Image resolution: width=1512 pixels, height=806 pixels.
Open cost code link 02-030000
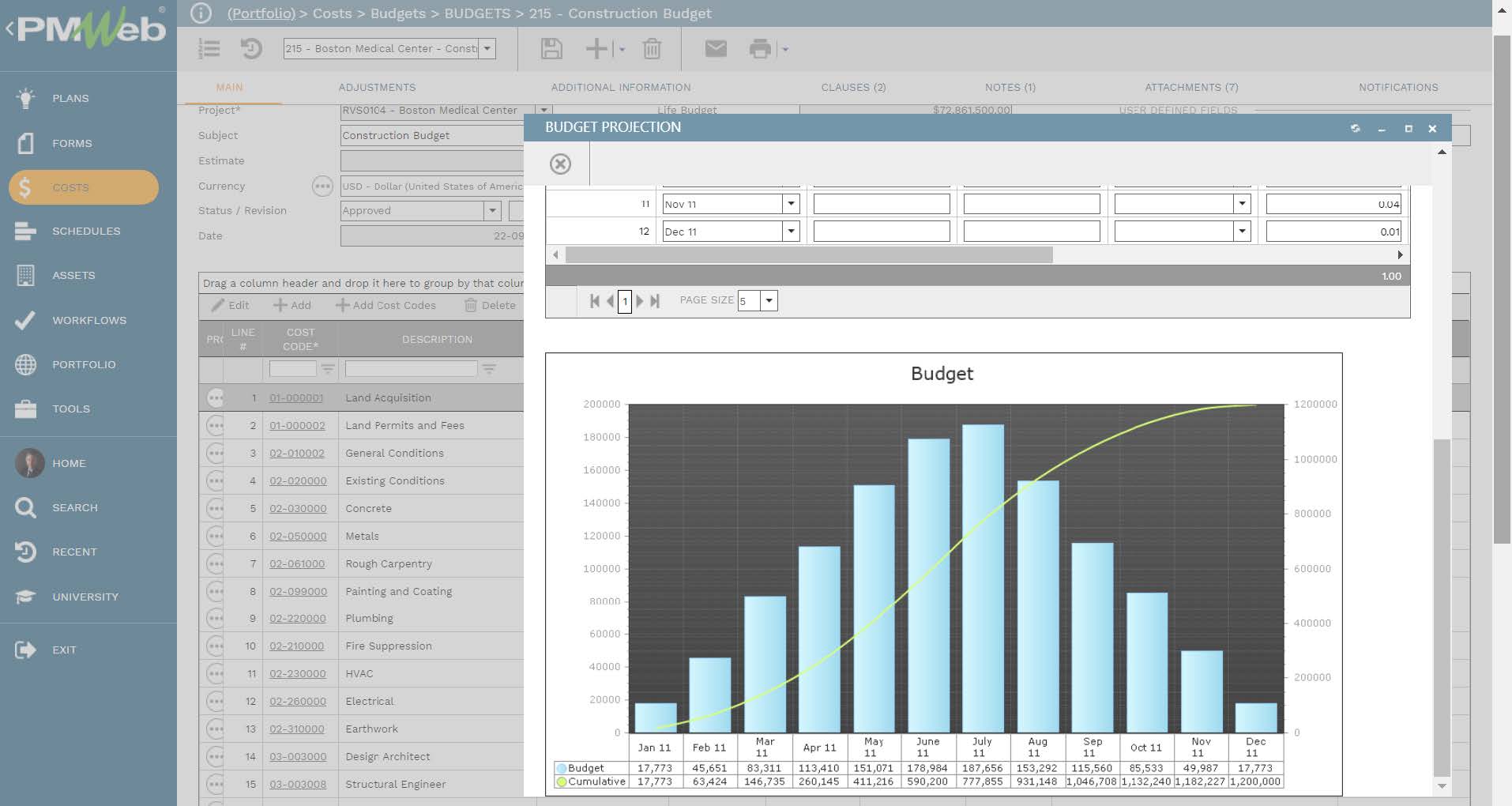click(298, 509)
